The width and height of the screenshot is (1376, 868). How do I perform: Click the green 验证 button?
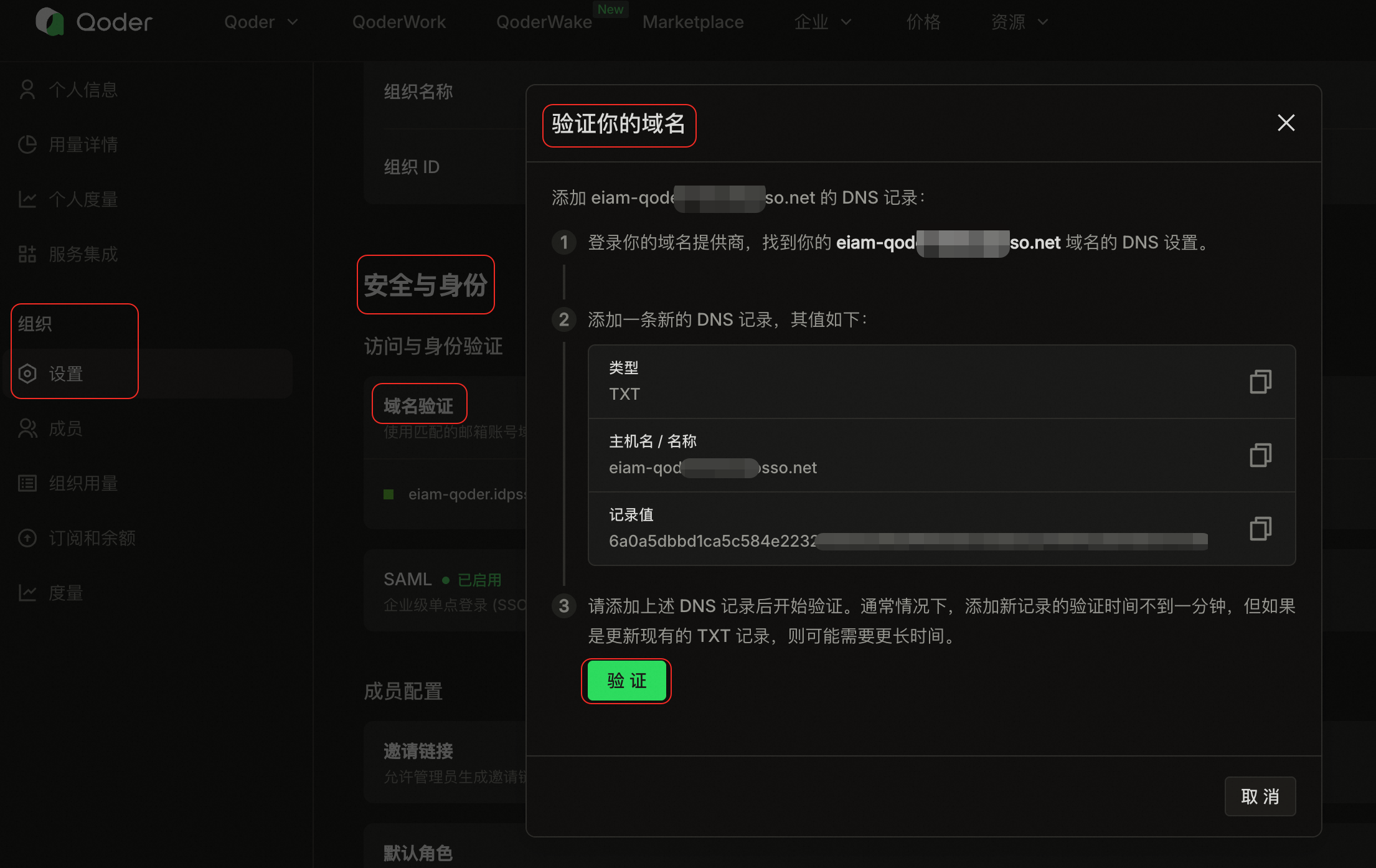[x=626, y=681]
